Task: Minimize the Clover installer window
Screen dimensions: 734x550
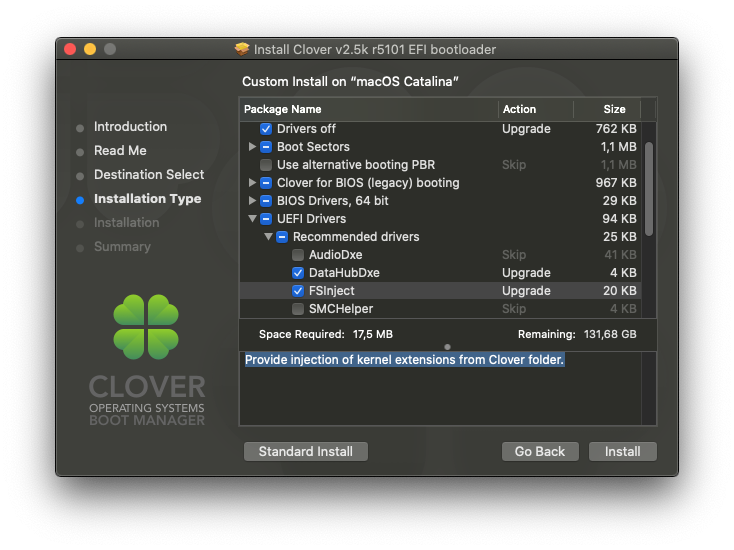Action: pyautogui.click(x=90, y=49)
